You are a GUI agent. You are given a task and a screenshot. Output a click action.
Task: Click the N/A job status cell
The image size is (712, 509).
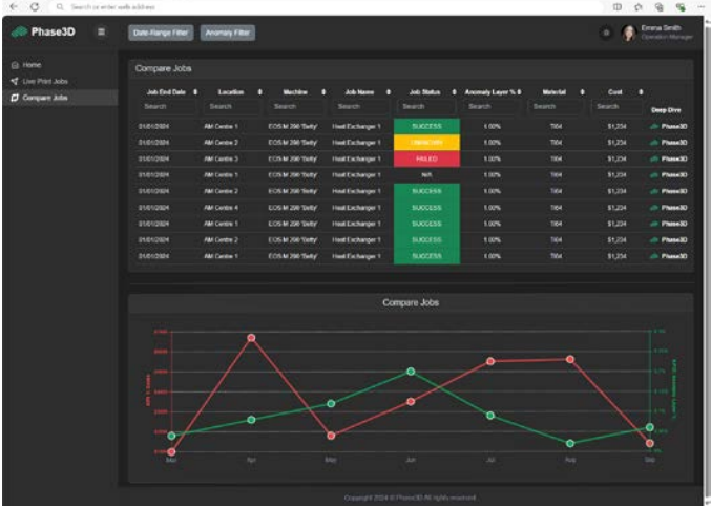[427, 175]
